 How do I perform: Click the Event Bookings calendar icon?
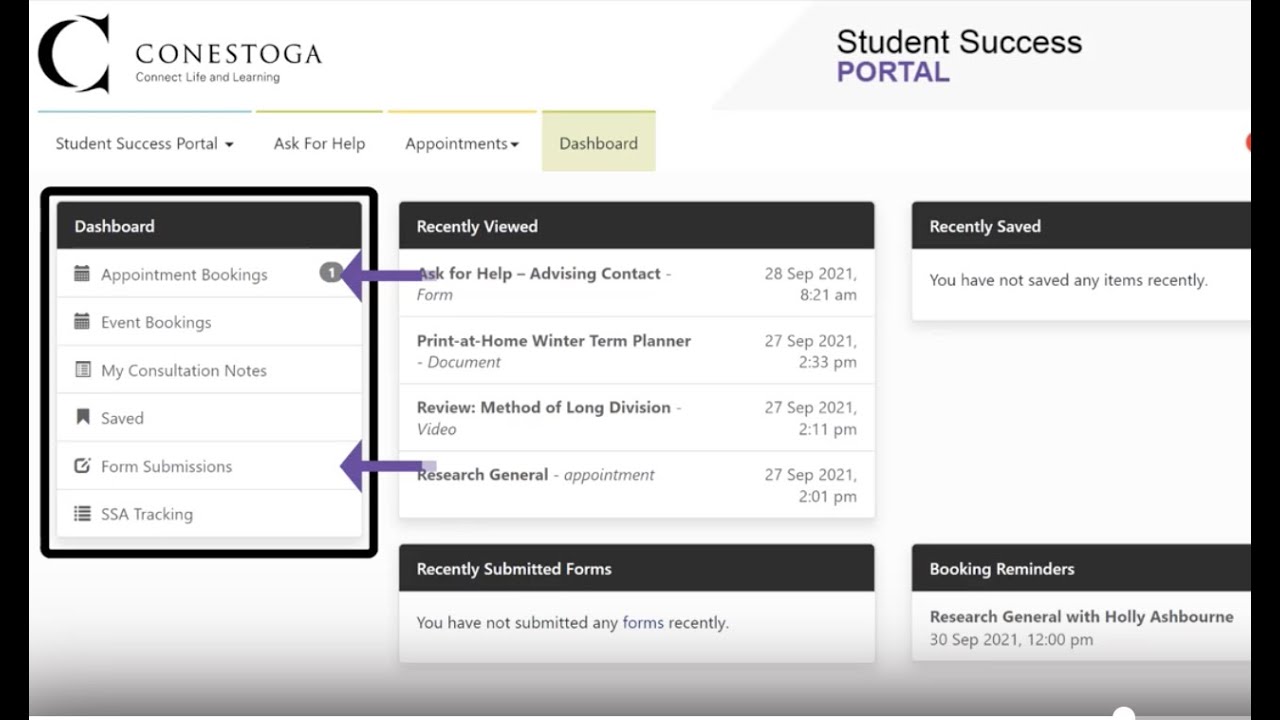82,322
